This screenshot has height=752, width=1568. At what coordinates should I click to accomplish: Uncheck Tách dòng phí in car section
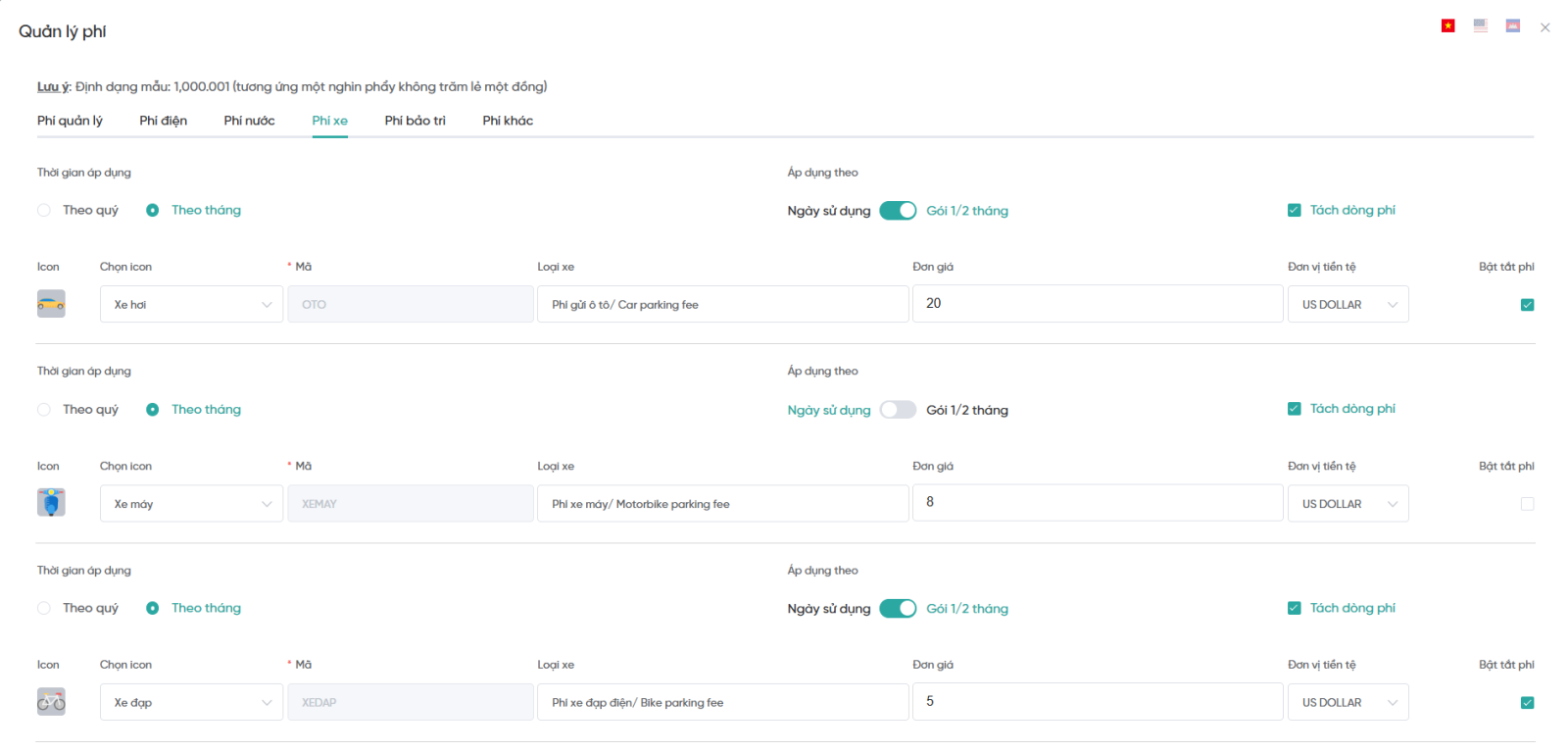[x=1294, y=210]
